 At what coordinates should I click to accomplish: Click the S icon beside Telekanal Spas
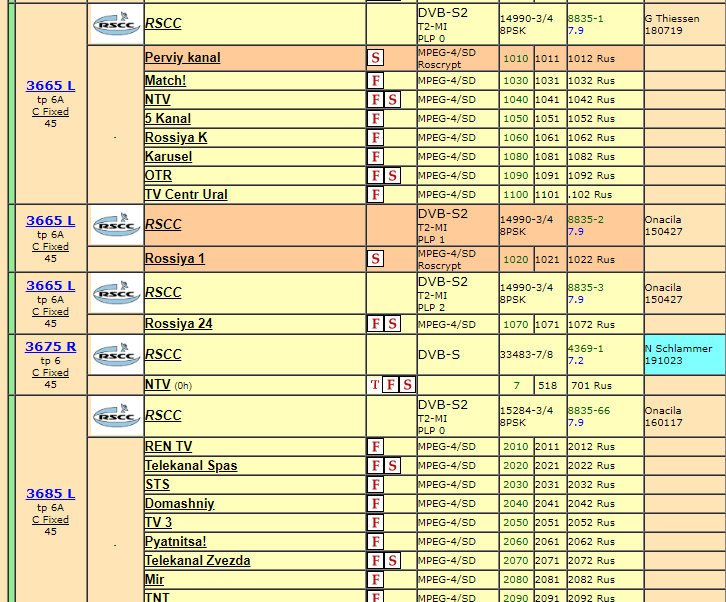[x=392, y=466]
